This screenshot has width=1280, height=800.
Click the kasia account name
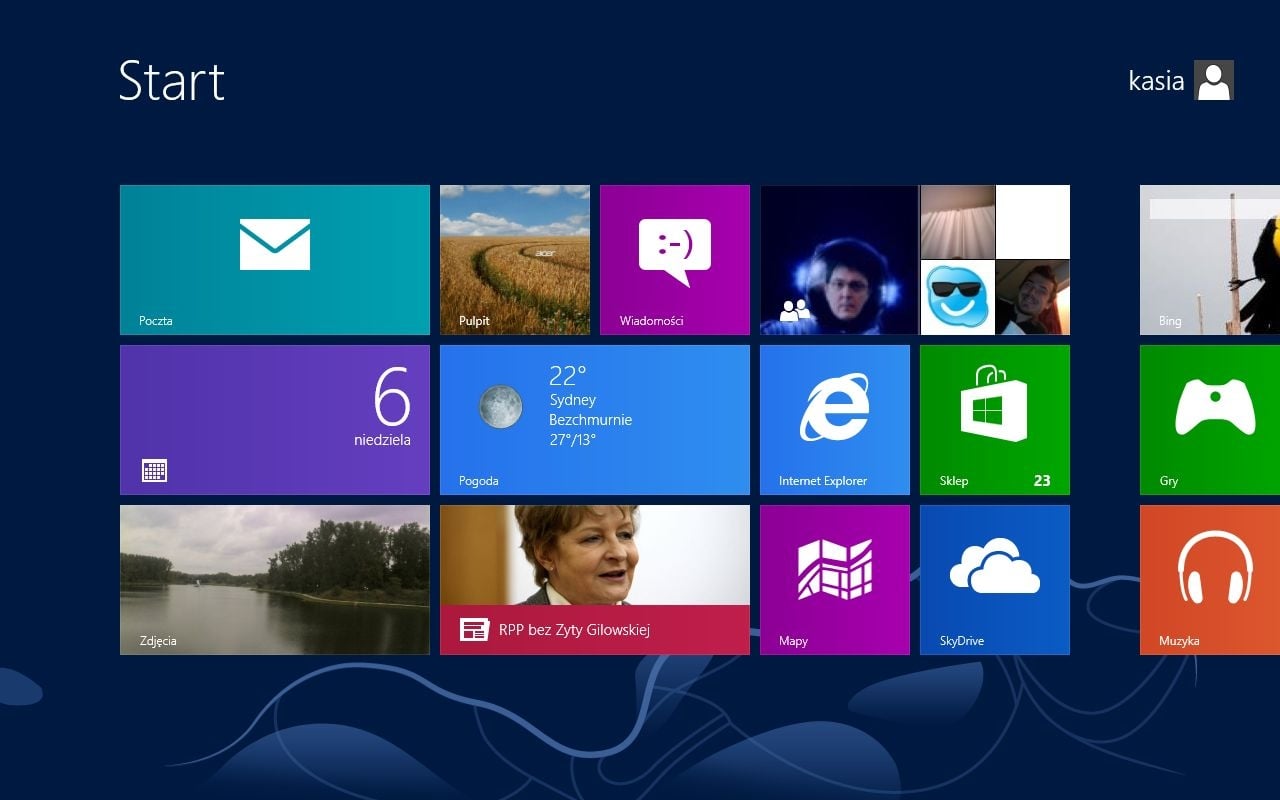tap(1156, 81)
